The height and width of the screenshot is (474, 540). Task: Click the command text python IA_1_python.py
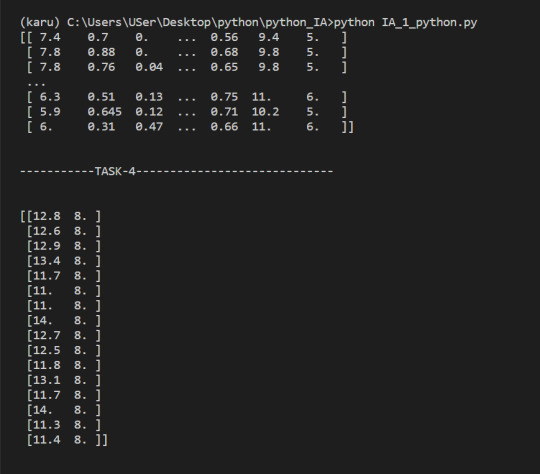pyautogui.click(x=405, y=23)
